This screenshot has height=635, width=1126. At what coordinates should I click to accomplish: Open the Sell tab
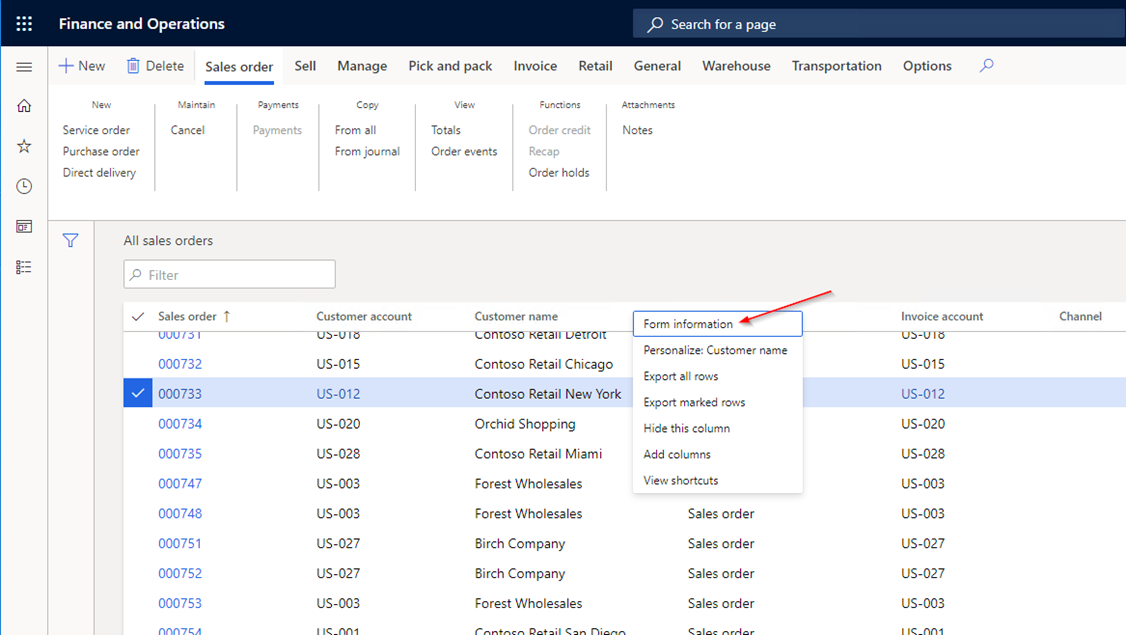pos(305,65)
